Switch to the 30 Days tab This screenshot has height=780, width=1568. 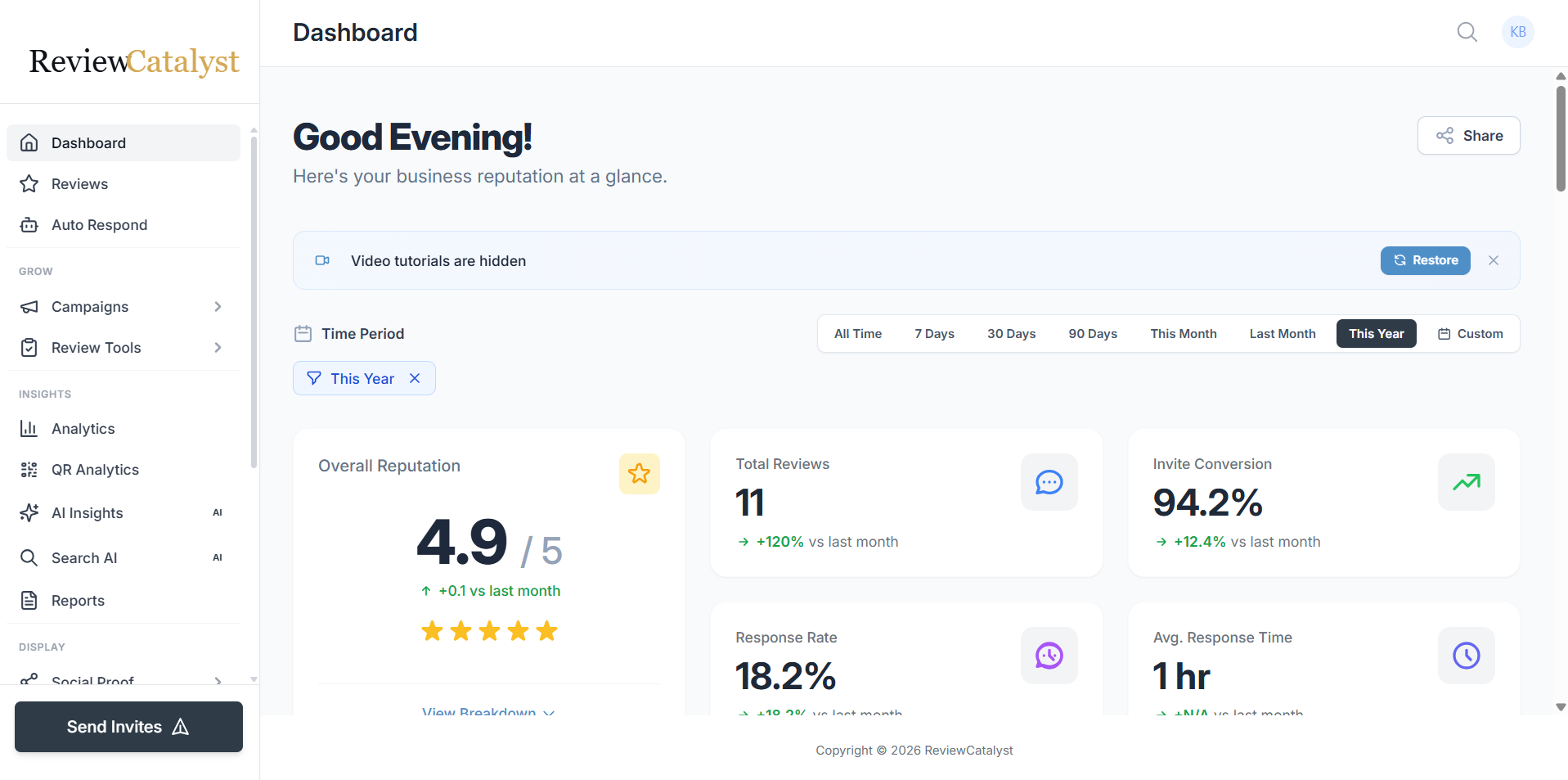(x=1011, y=333)
